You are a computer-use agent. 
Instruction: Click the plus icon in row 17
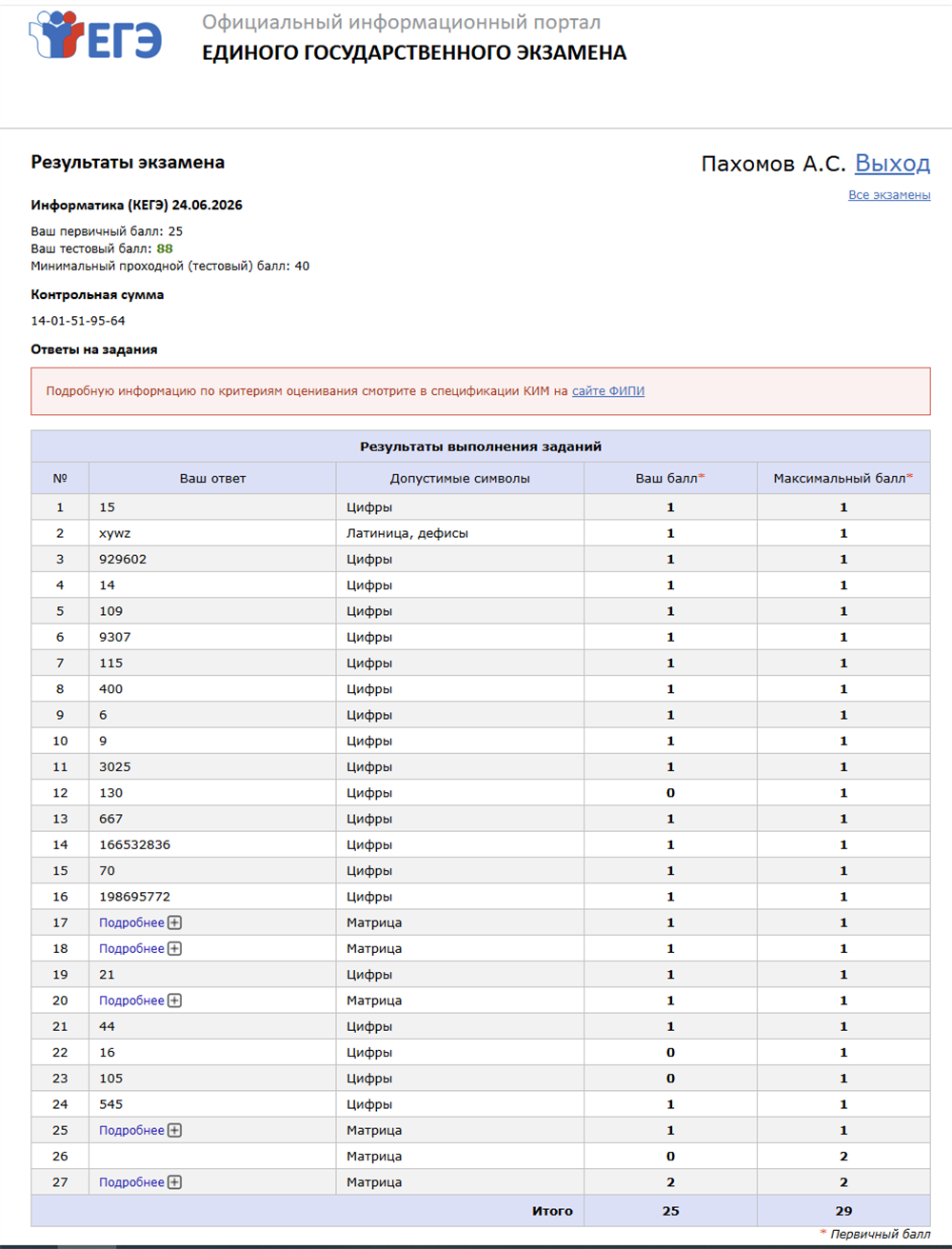(x=174, y=922)
